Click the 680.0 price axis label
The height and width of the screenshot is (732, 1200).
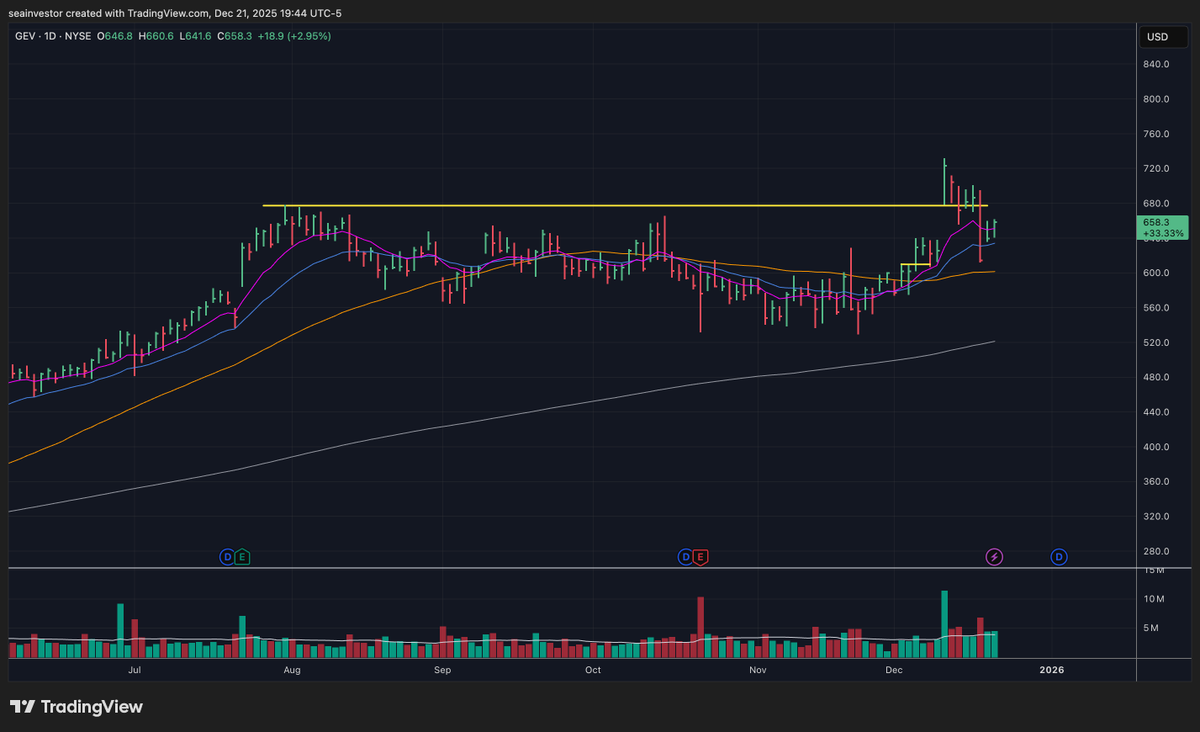pyautogui.click(x=1156, y=204)
